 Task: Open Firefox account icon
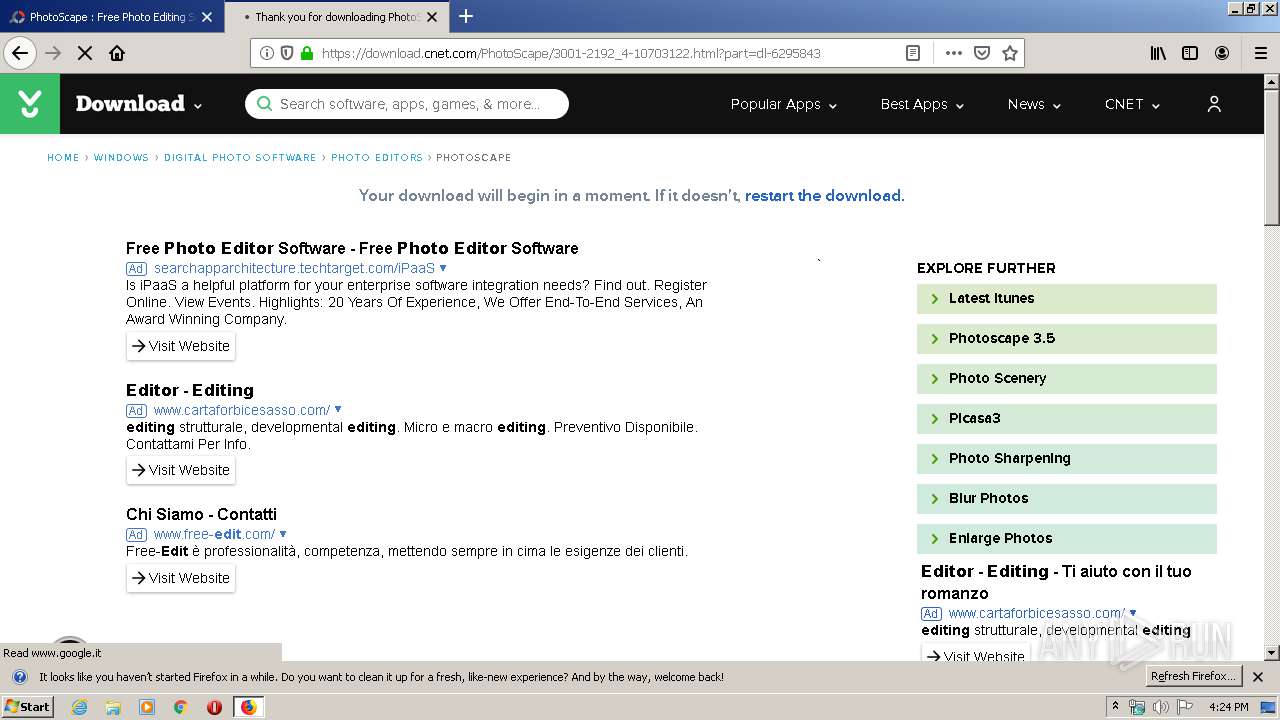point(1222,53)
